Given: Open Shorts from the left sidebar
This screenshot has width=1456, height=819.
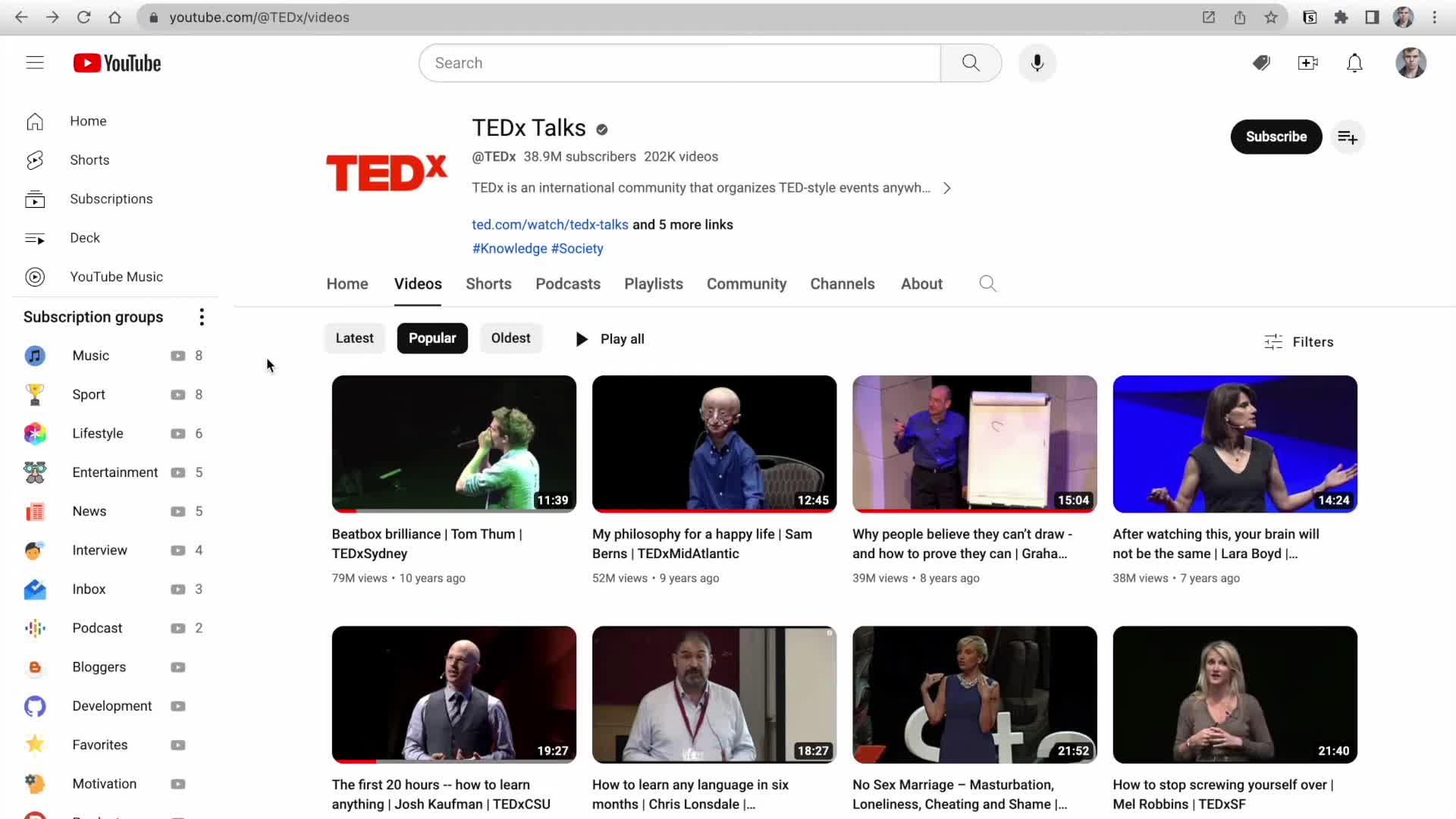Looking at the screenshot, I should pyautogui.click(x=89, y=160).
